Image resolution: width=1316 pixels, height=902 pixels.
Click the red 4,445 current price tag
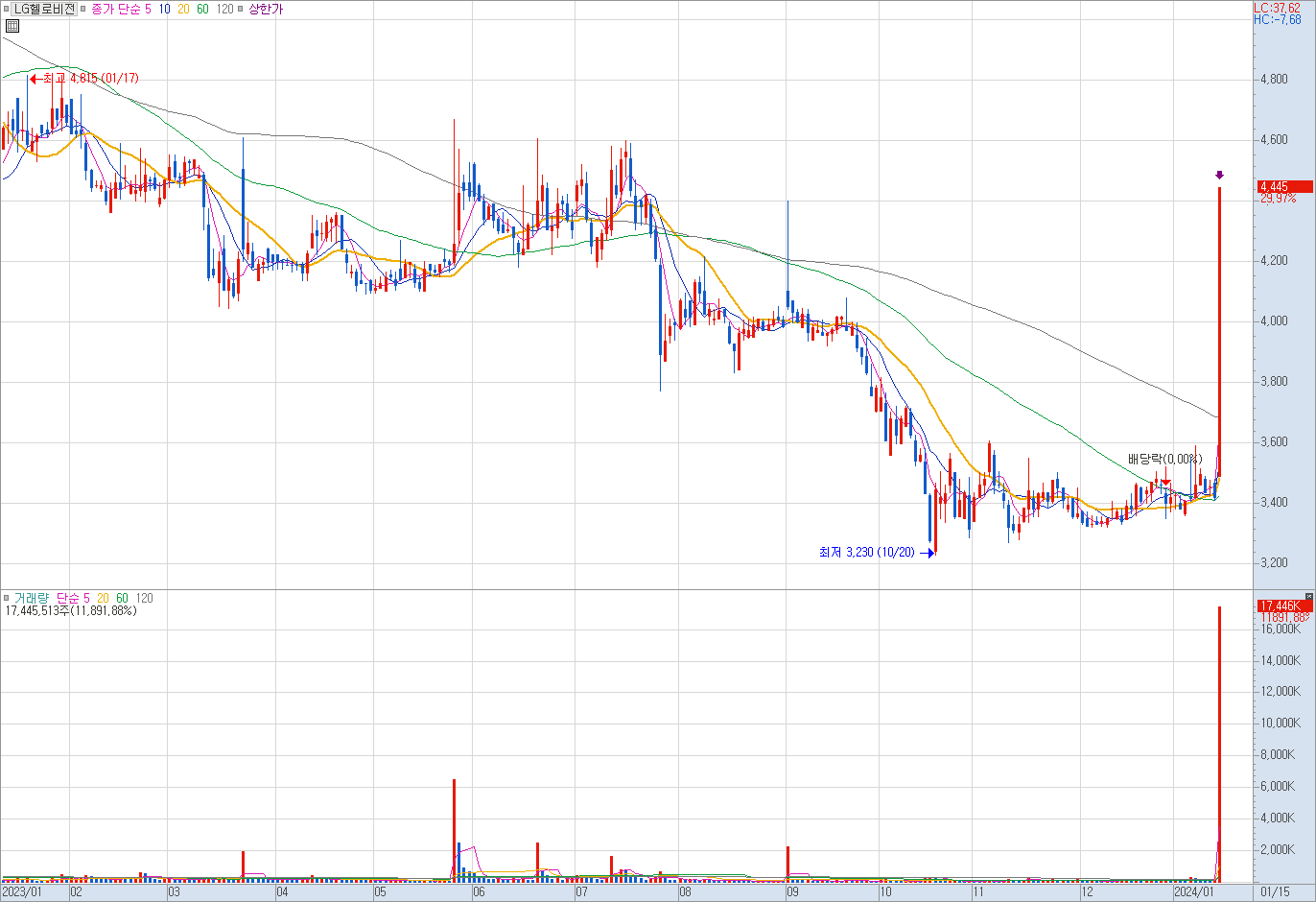[1284, 186]
